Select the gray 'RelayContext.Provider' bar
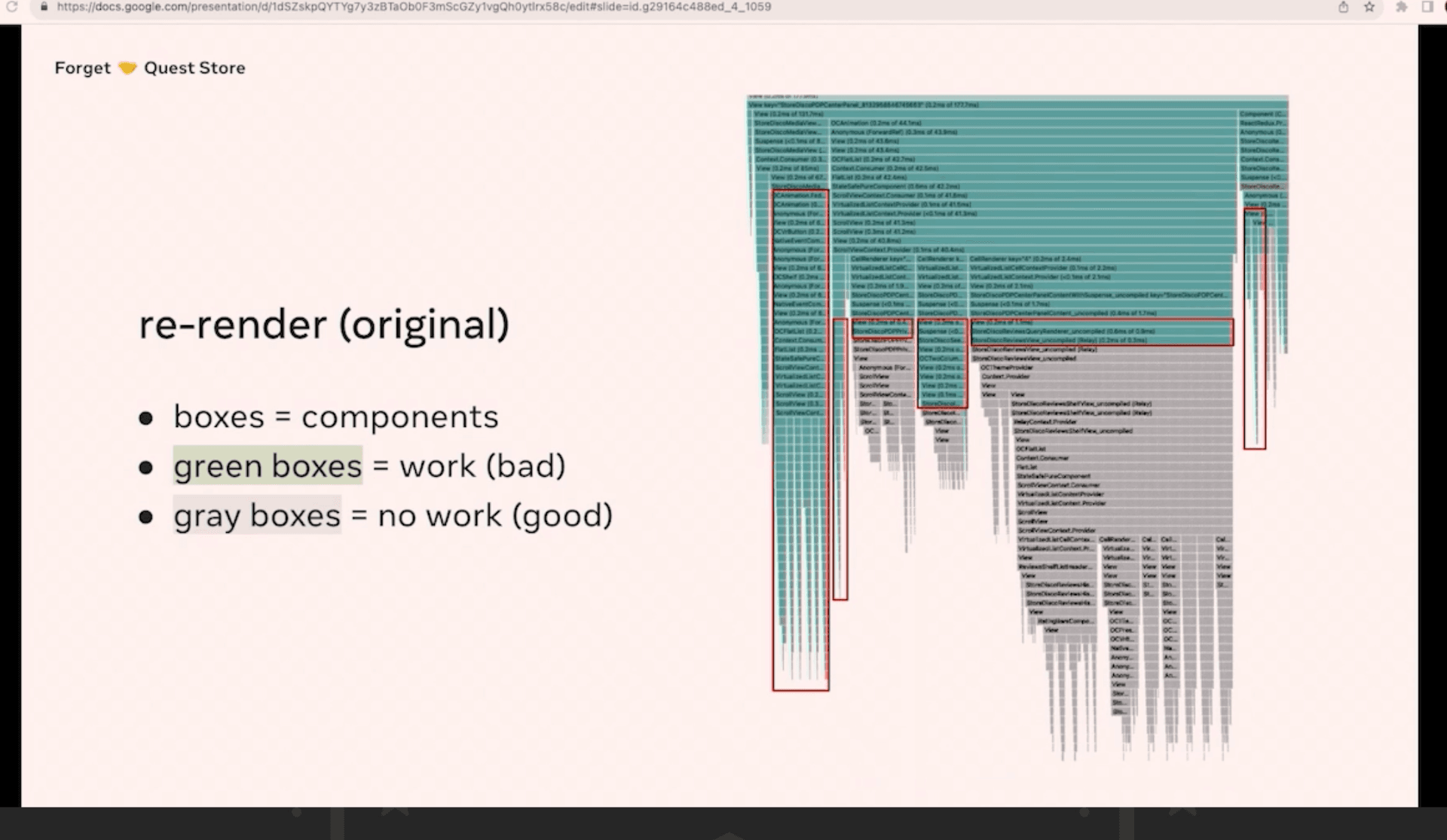Screen dimensions: 1447x840 coord(1122,422)
